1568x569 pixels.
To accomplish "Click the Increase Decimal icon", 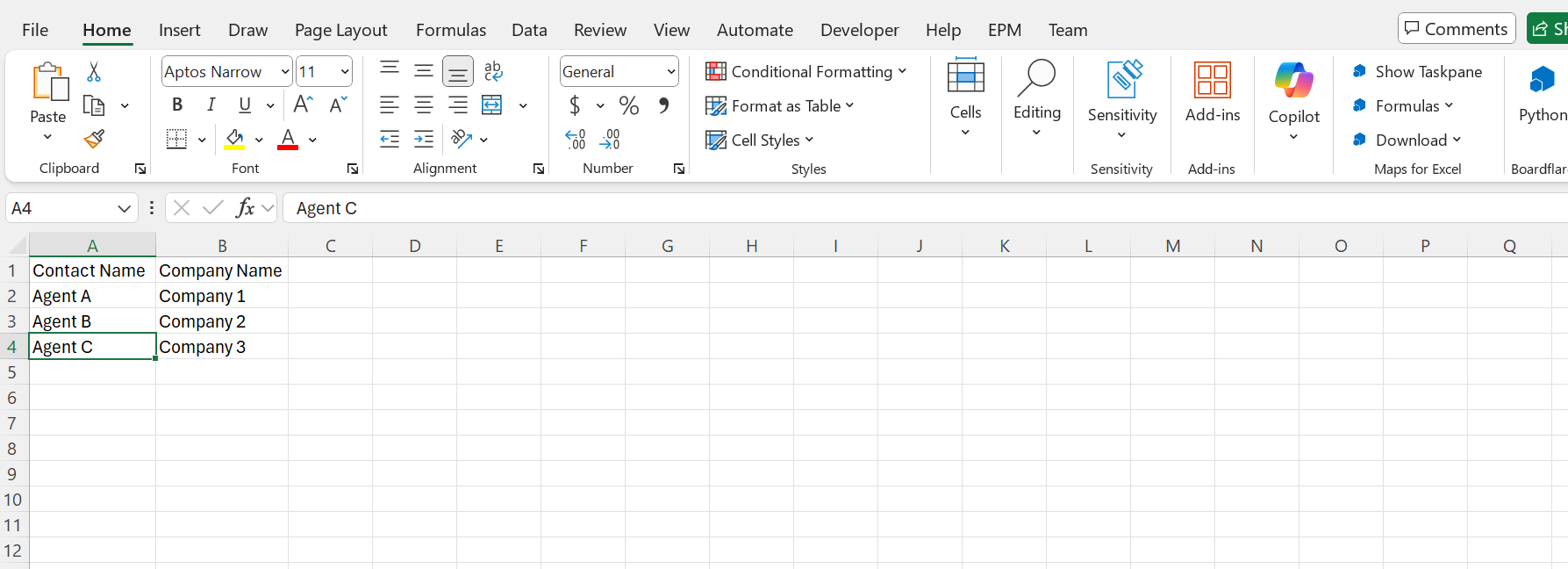I will 576,139.
